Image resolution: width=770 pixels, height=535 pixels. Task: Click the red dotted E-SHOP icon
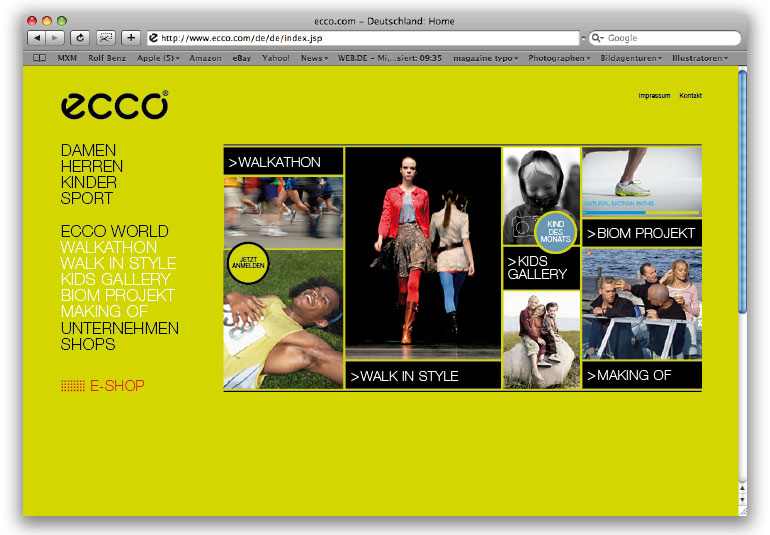[72, 385]
